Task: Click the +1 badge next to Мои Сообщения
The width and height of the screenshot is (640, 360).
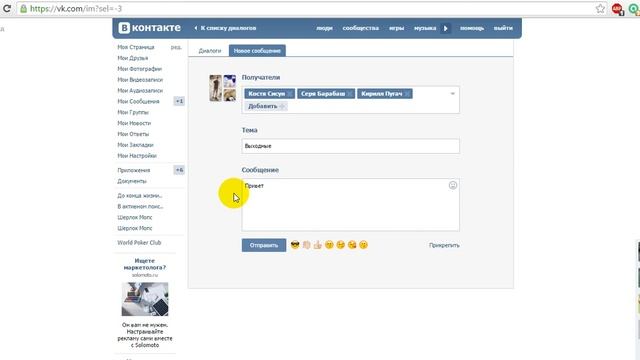Action: point(179,101)
